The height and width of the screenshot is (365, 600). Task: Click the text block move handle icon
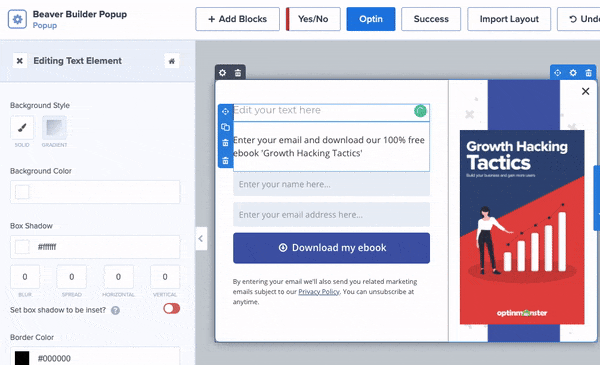point(225,111)
